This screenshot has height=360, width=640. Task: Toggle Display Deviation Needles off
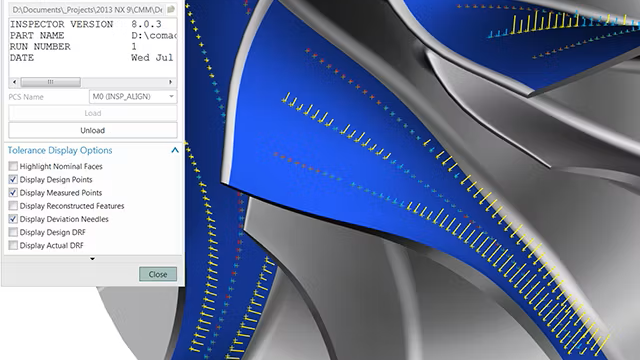point(13,219)
